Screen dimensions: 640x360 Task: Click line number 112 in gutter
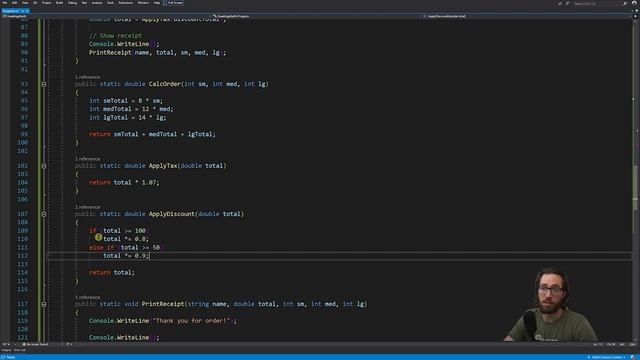click(x=22, y=256)
